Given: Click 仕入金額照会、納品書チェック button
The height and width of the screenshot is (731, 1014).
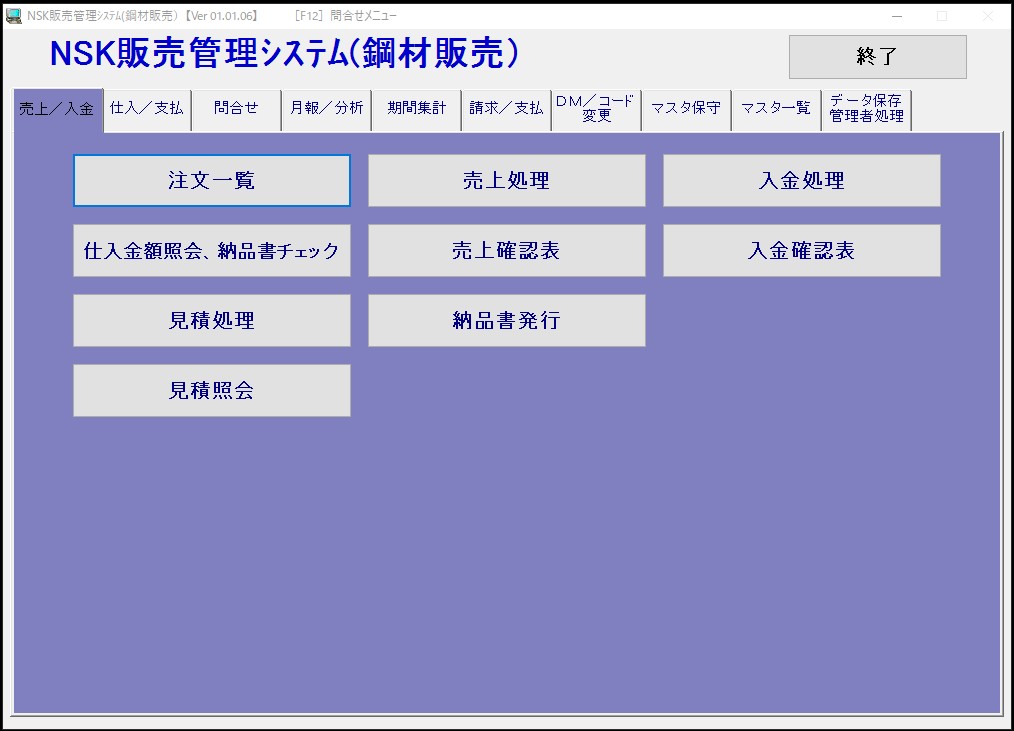Looking at the screenshot, I should point(211,250).
